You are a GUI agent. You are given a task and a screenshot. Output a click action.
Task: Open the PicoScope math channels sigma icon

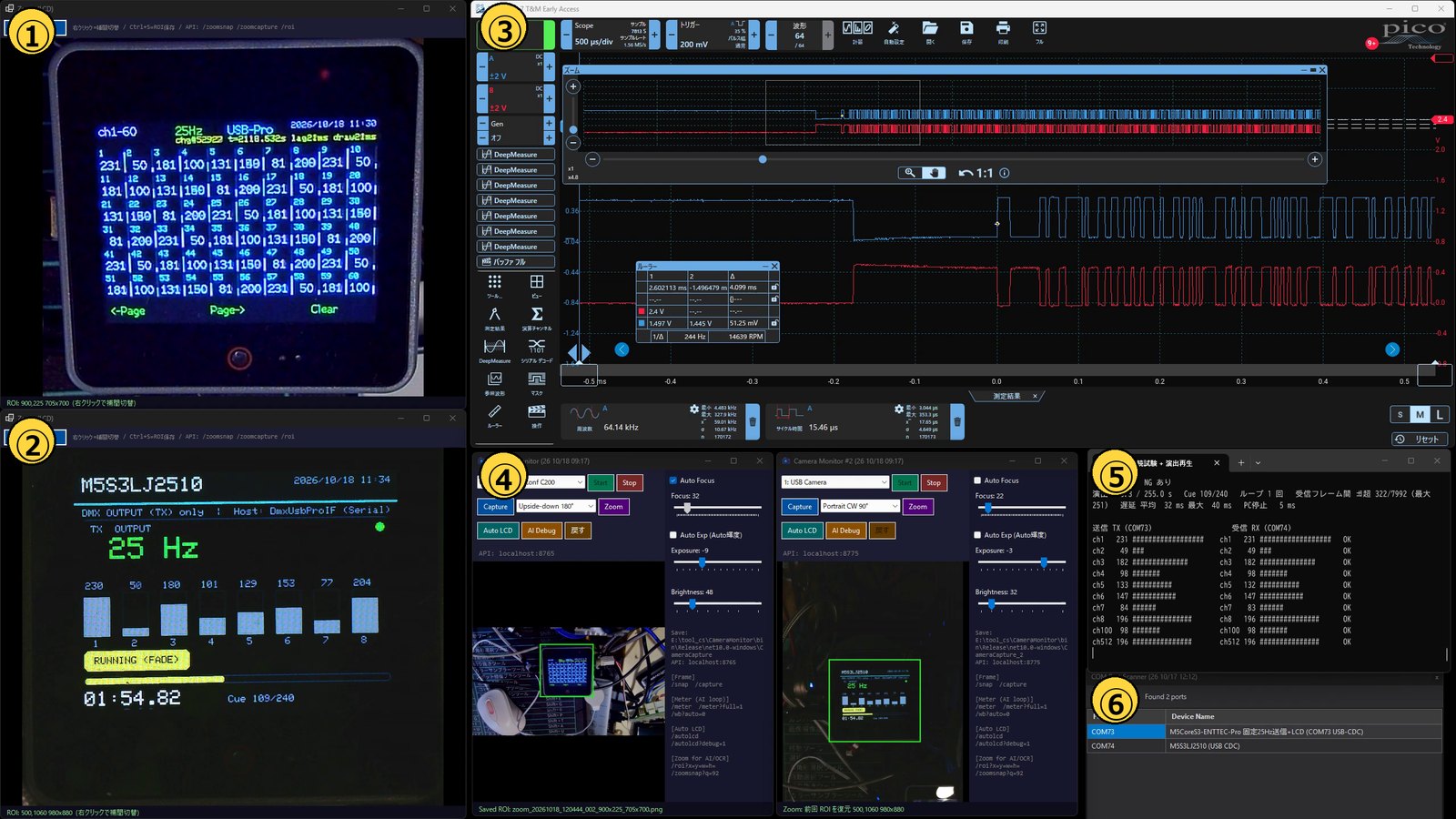point(537,317)
